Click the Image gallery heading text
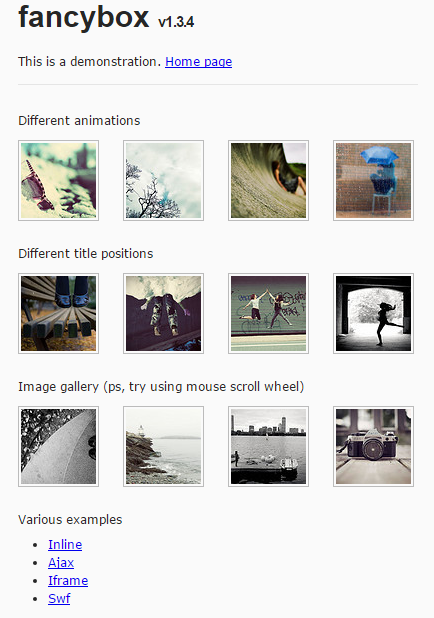This screenshot has width=434, height=618. coord(161,387)
